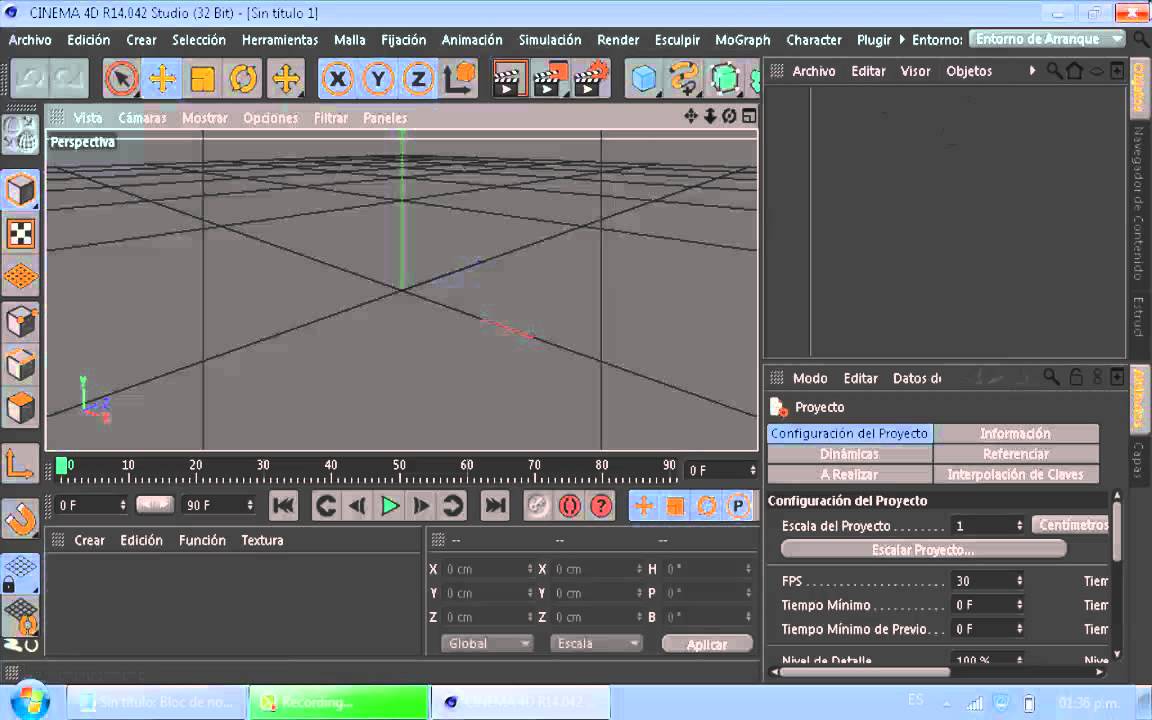Open viewport Cámaras menu
Viewport: 1152px width, 720px height.
143,118
